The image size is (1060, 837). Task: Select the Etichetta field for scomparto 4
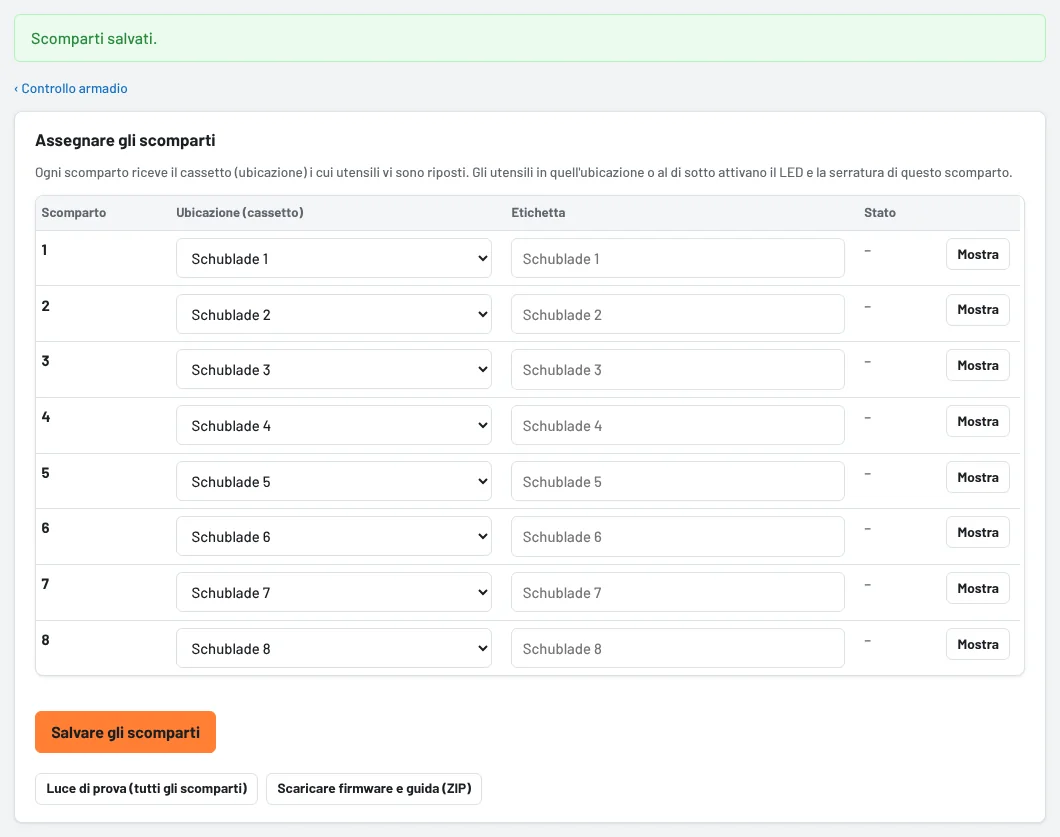click(x=677, y=425)
